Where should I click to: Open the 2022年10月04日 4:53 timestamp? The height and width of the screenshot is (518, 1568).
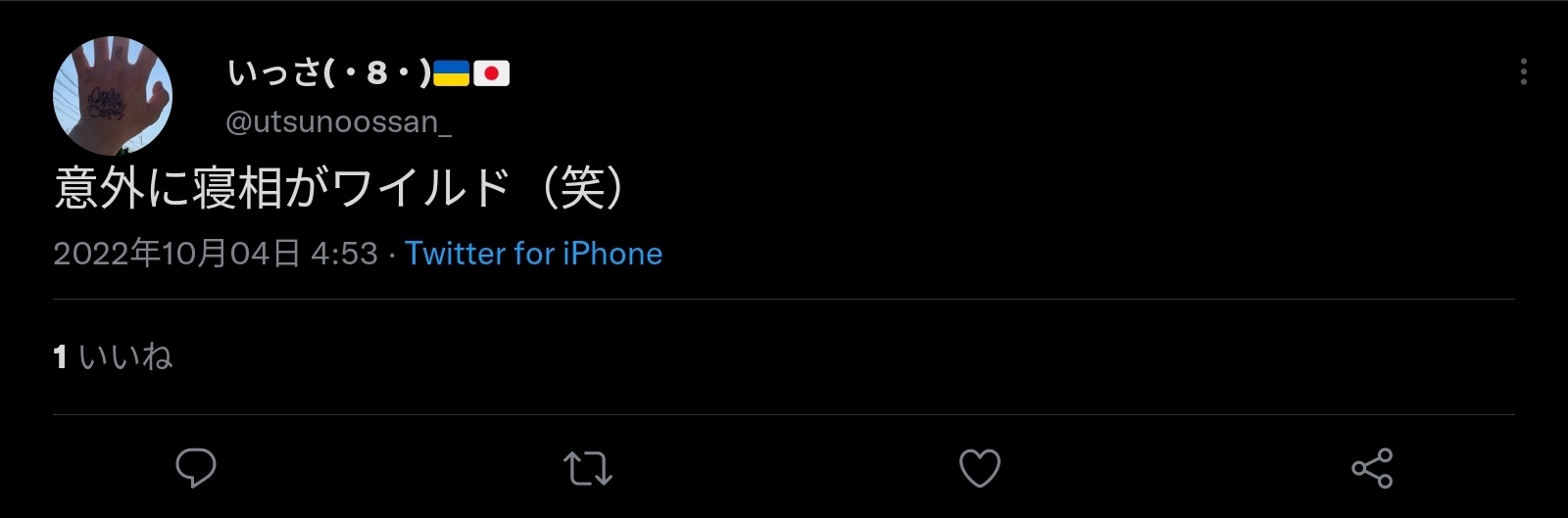tap(216, 254)
